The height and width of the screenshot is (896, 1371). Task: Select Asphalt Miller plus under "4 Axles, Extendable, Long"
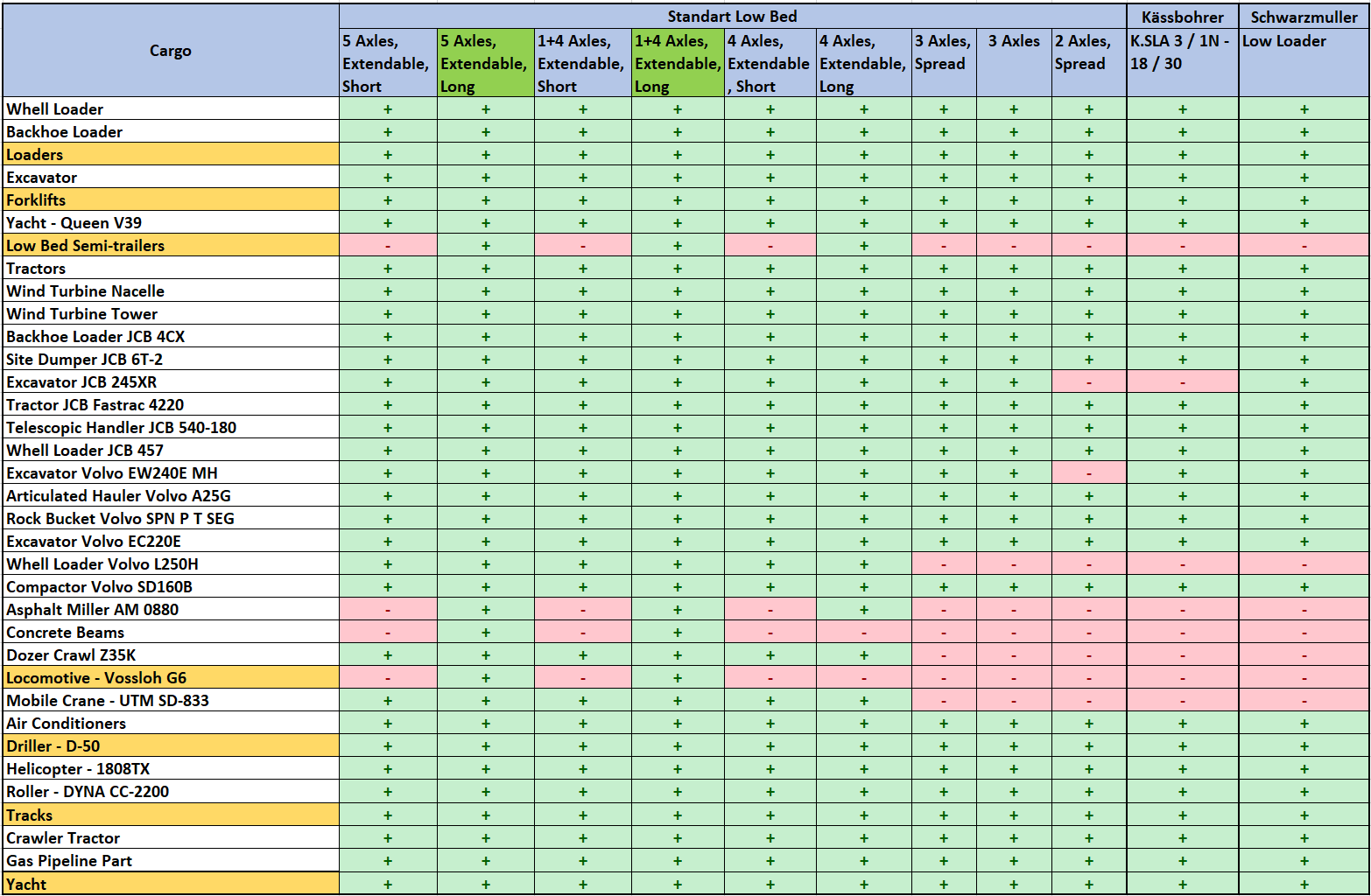coord(864,610)
